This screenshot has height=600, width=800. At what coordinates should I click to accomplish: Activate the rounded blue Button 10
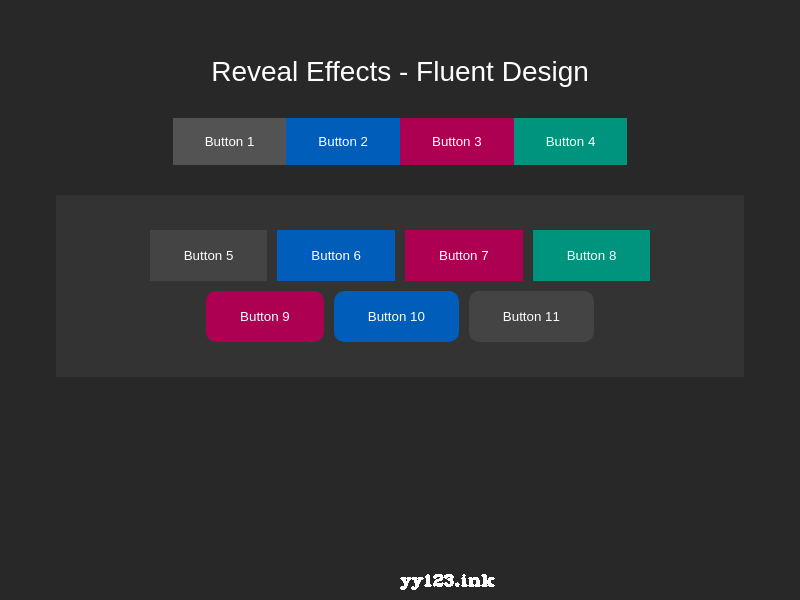396,316
